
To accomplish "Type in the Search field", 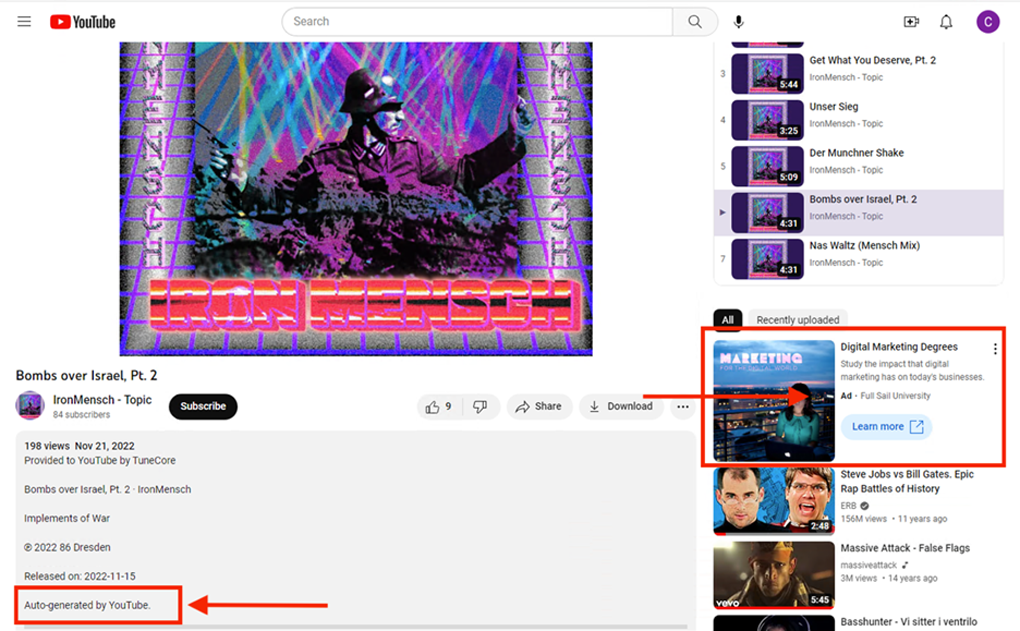I will click(x=477, y=22).
